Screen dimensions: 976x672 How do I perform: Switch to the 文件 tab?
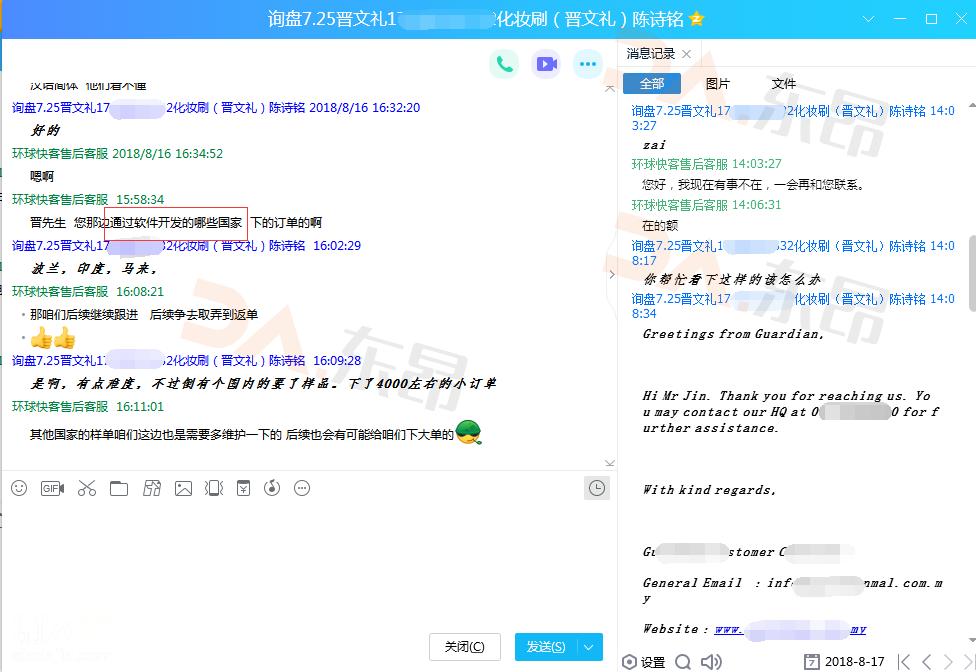(x=783, y=84)
